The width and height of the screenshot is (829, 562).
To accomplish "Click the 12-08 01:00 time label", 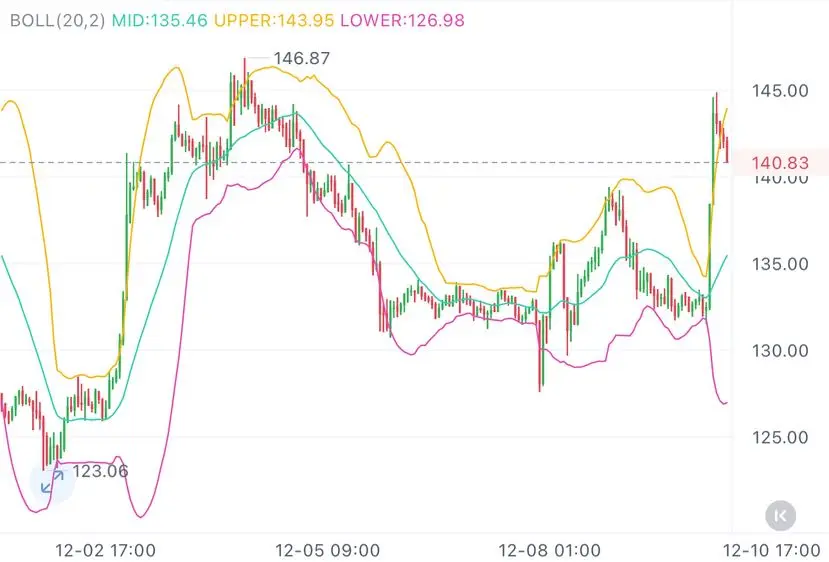I will (x=549, y=550).
